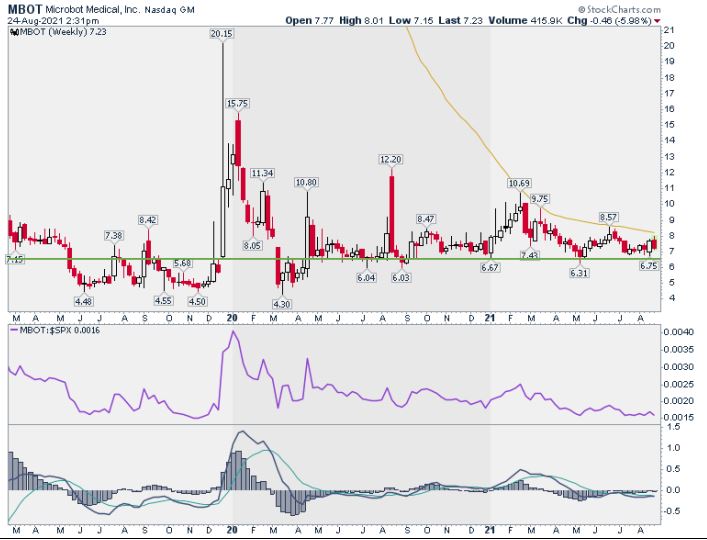Click the StockCharts.com attribution text
Image resolution: width=707 pixels, height=540 pixels.
[x=619, y=9]
